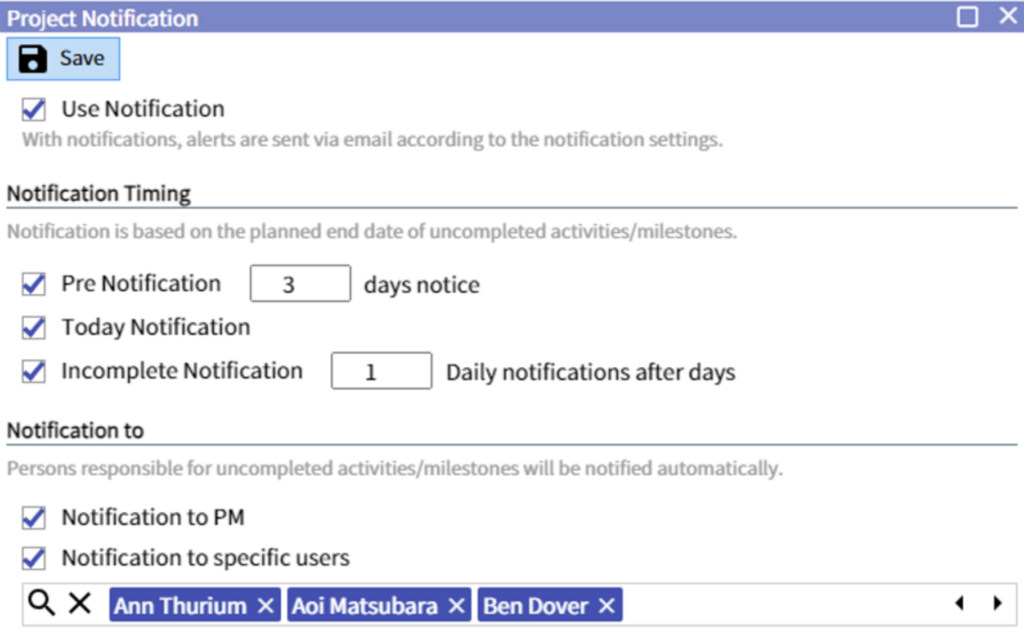Maximize the Project Notification dialog
This screenshot has height=631, width=1024.
click(x=967, y=16)
